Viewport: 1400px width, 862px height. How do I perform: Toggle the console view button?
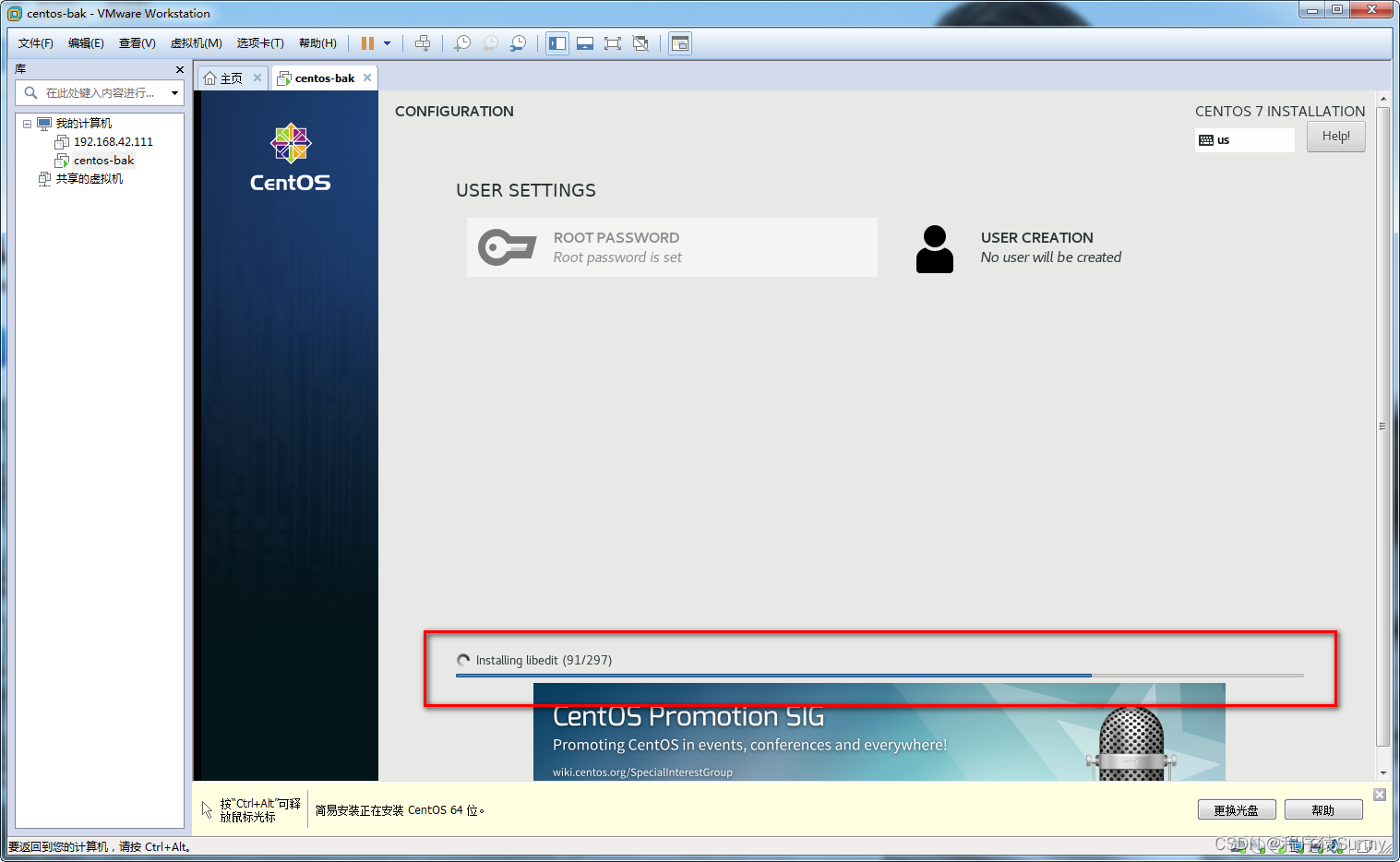click(x=680, y=43)
